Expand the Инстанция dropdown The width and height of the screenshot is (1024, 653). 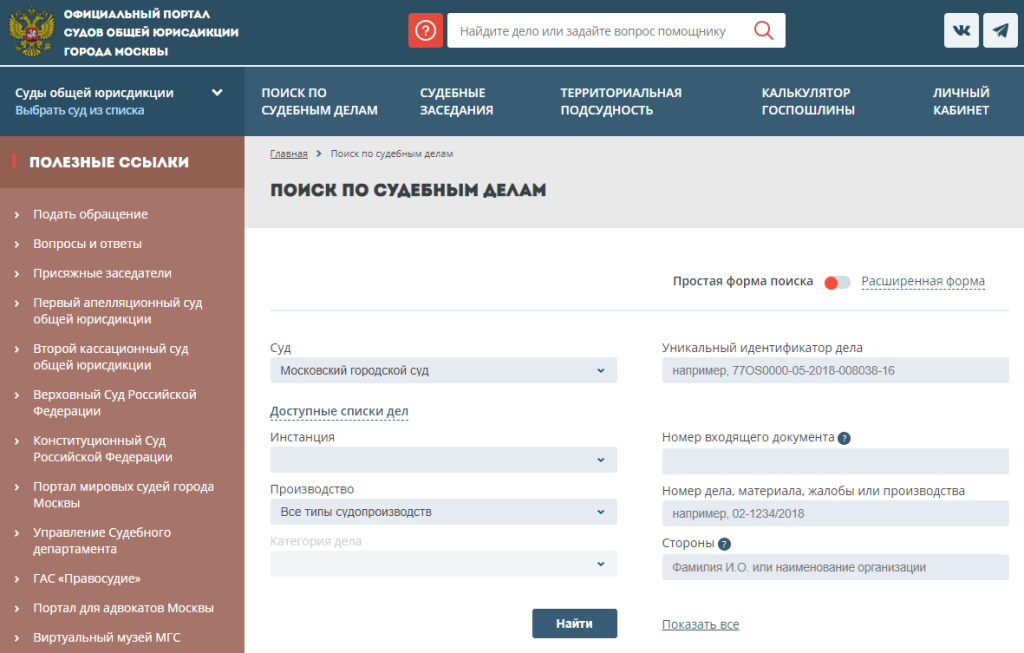click(443, 460)
